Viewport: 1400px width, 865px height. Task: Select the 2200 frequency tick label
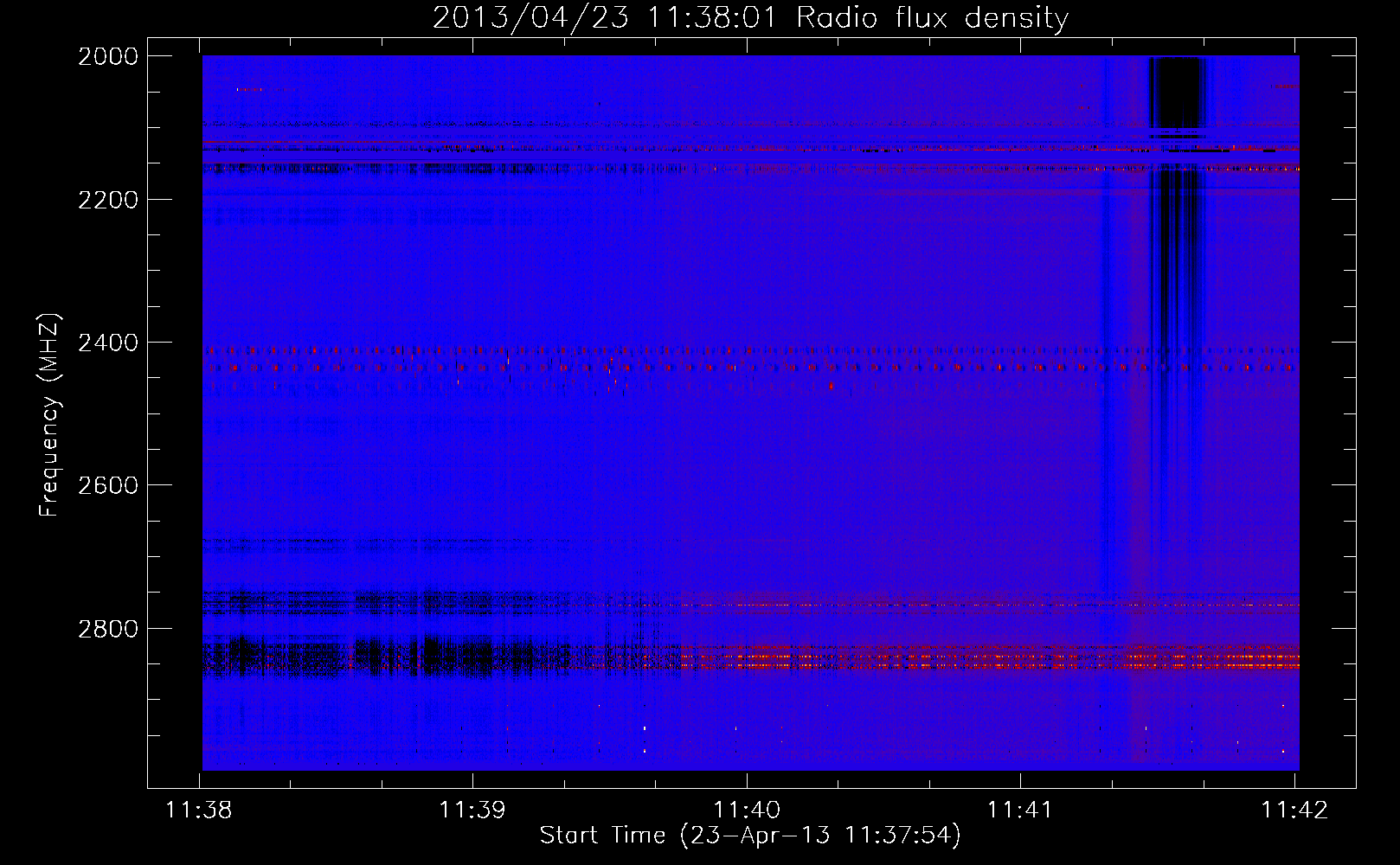click(x=108, y=200)
